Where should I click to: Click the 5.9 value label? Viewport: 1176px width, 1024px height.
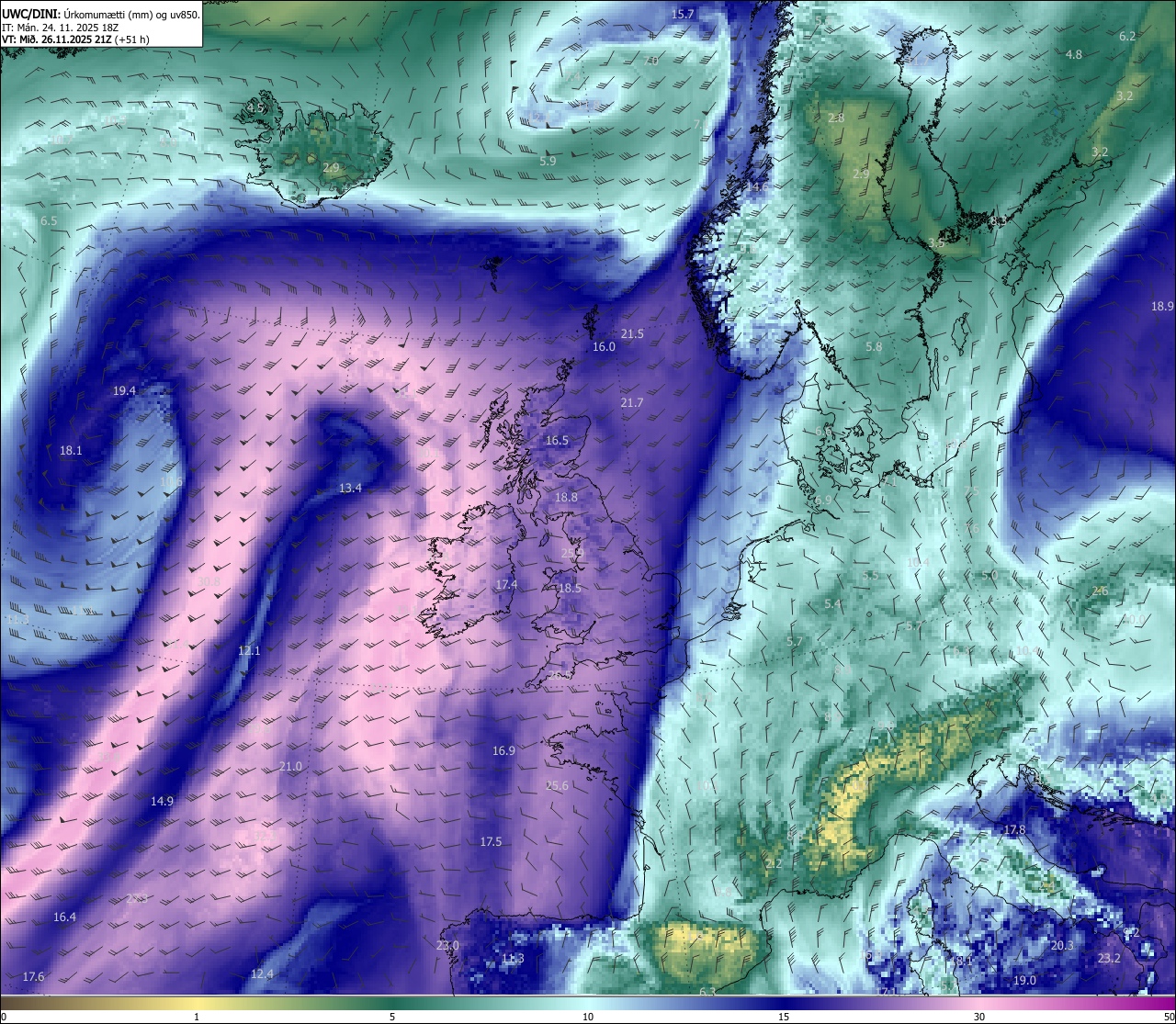(x=548, y=161)
